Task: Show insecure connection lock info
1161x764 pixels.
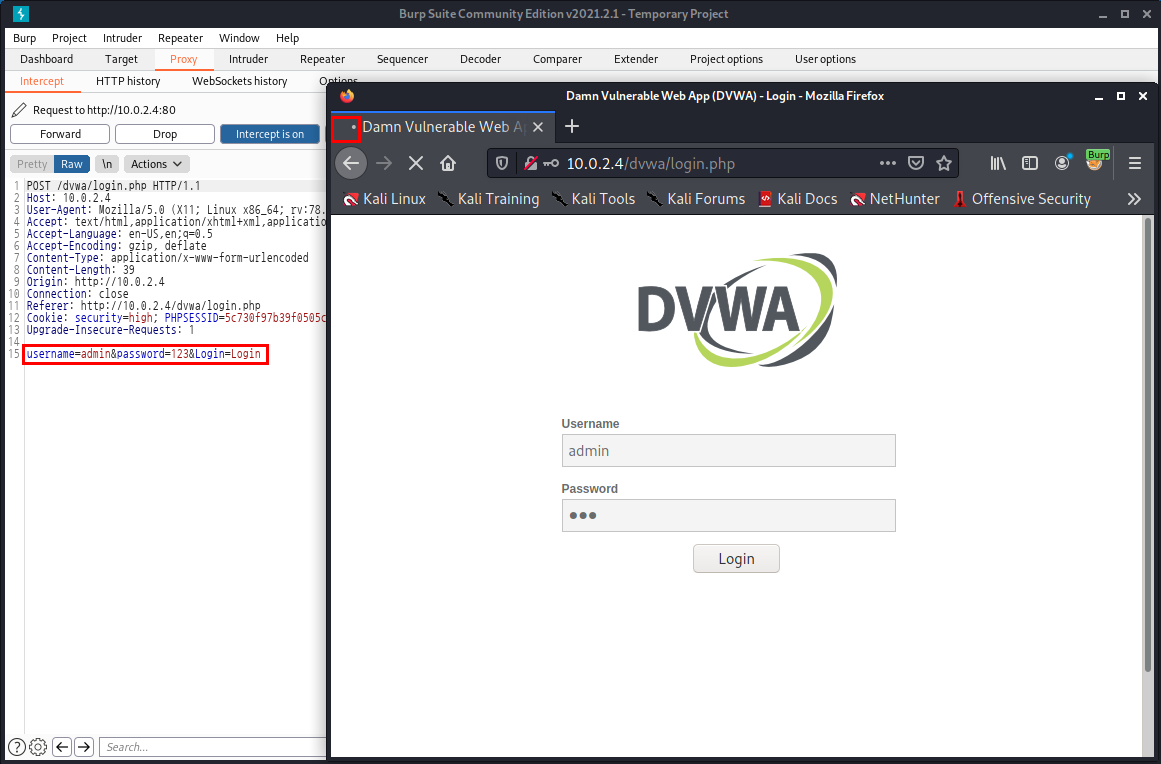Action: [x=530, y=164]
